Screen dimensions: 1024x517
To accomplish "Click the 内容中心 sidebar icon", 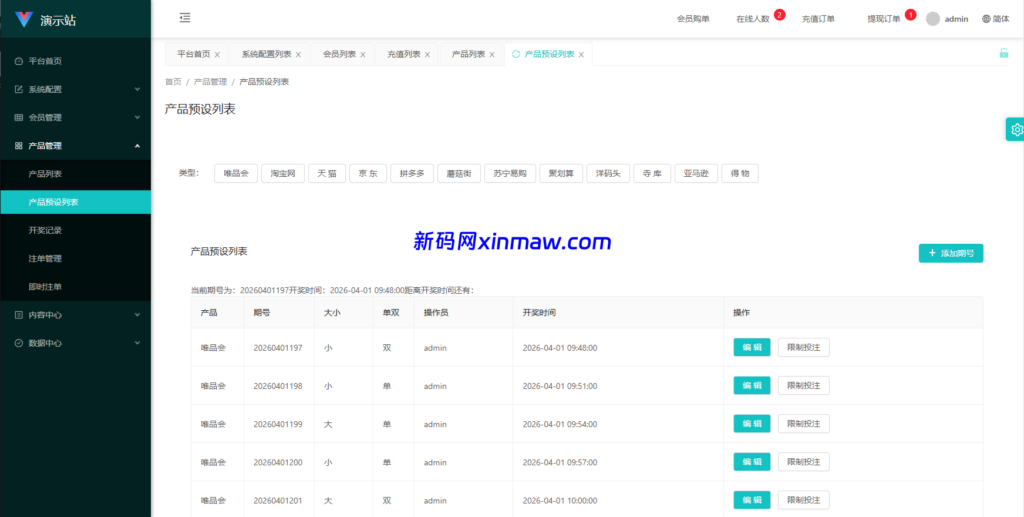I will (18, 315).
